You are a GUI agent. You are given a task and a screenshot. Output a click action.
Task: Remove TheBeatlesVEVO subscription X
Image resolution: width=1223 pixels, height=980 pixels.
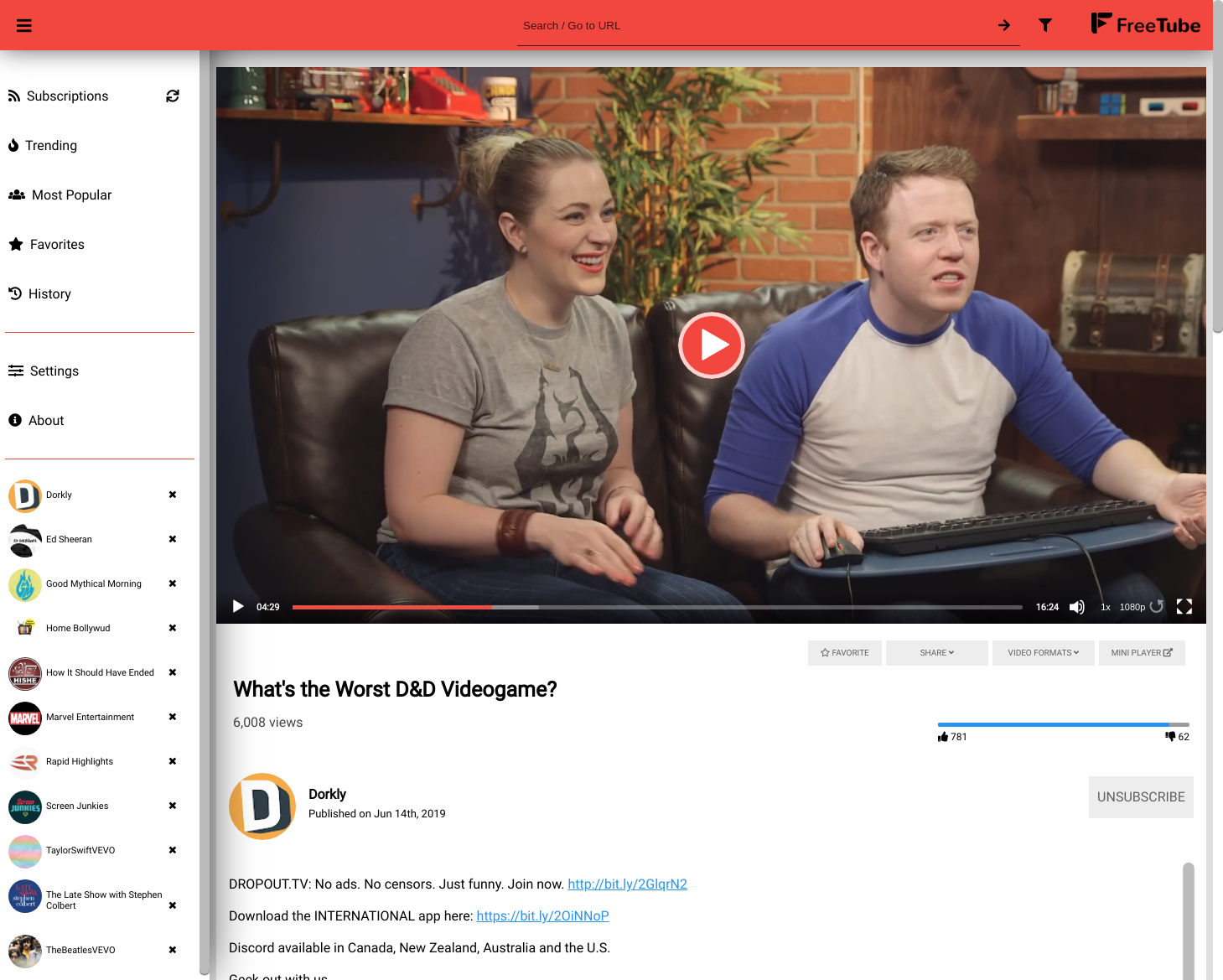(173, 950)
